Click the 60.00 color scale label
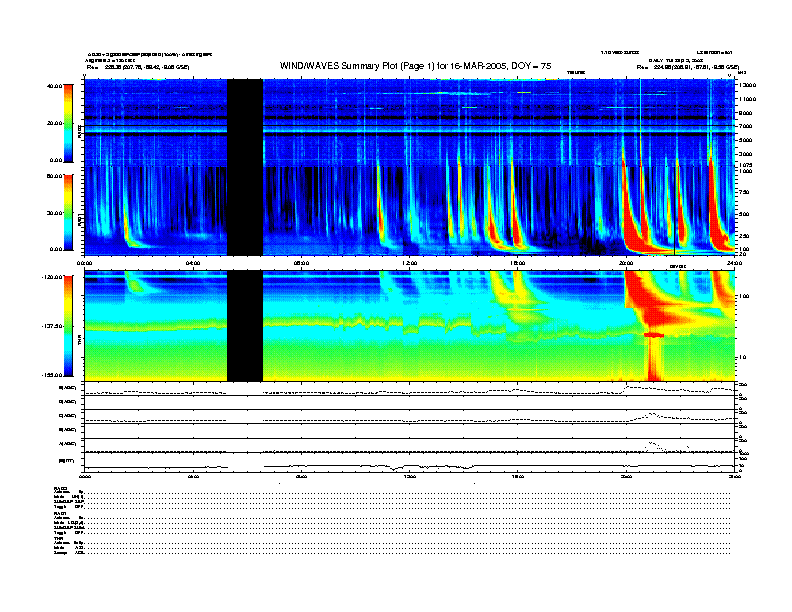Image resolution: width=792 pixels, height=612 pixels. click(x=55, y=176)
